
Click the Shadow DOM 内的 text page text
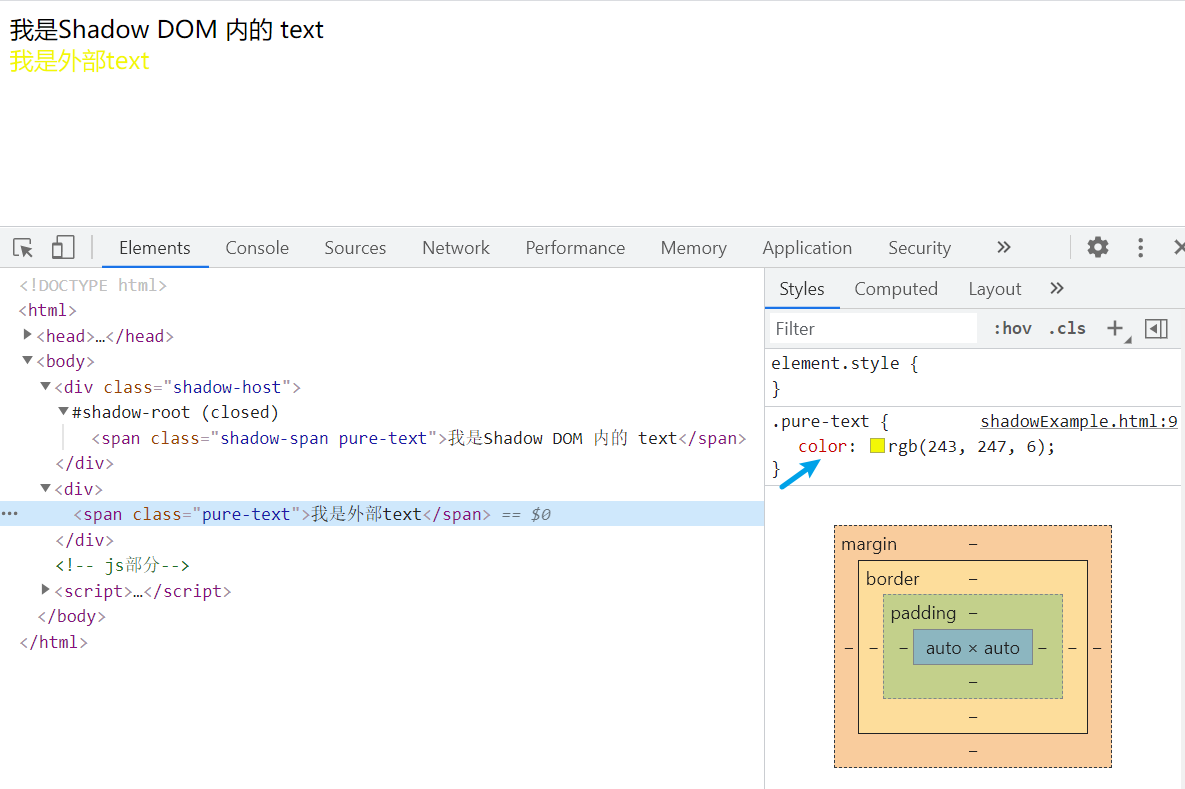point(166,29)
